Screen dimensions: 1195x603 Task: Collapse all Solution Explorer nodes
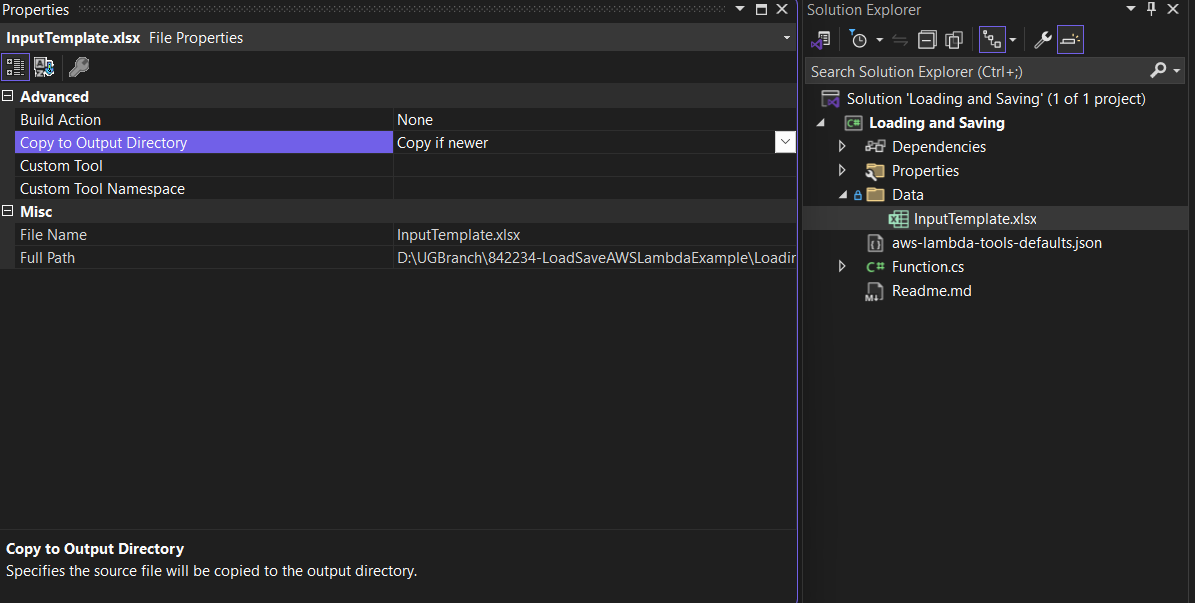(927, 40)
